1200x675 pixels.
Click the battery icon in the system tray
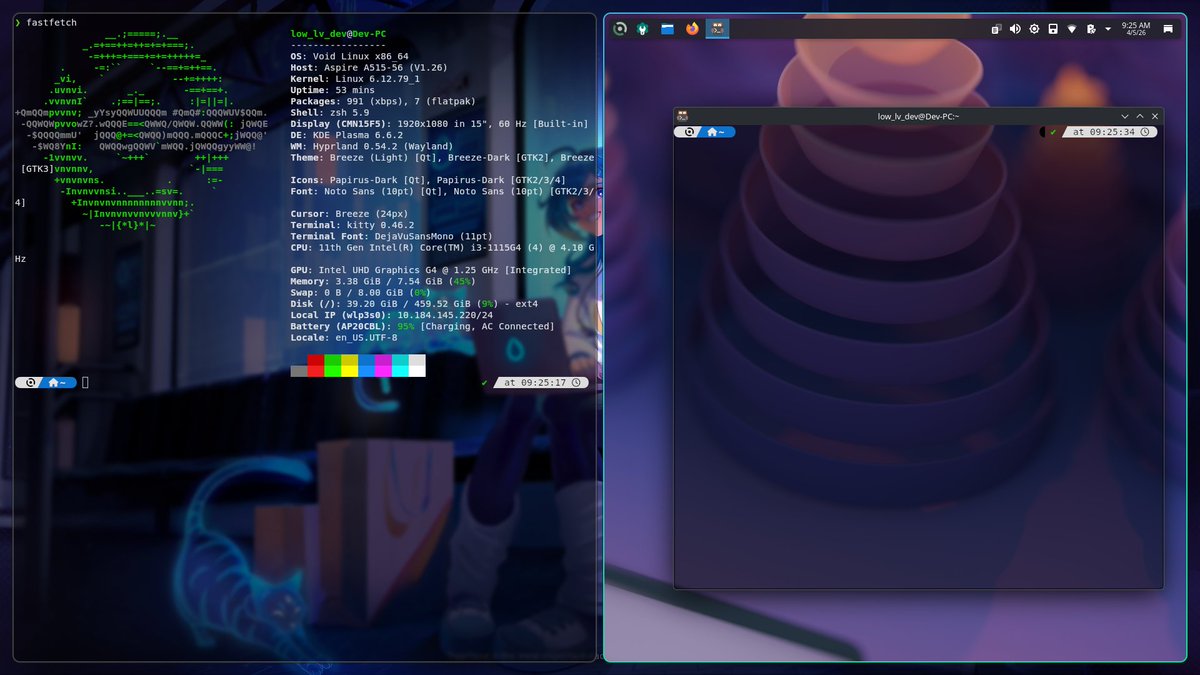pos(1052,29)
